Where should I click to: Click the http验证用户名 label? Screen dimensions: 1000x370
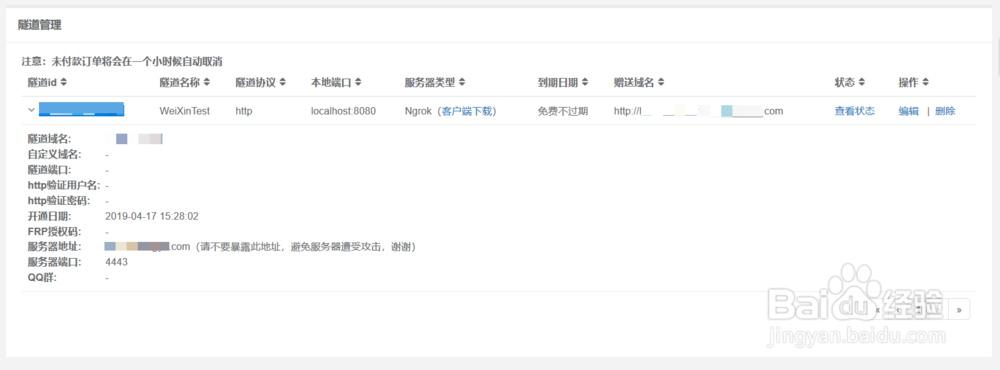(x=64, y=186)
